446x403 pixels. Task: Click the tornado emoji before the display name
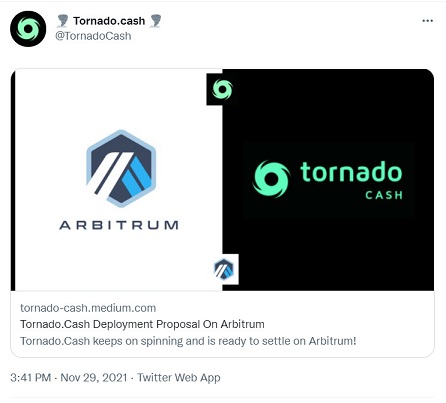(62, 21)
